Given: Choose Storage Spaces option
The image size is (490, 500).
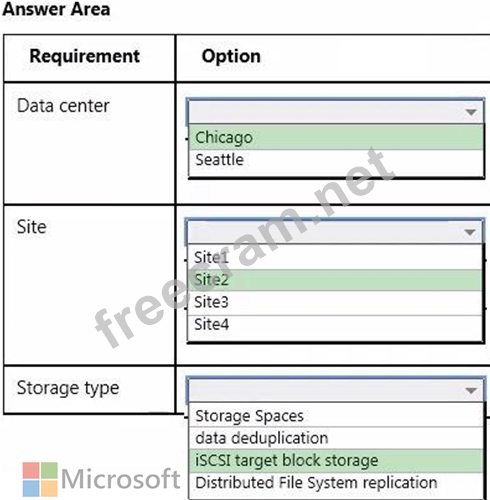Looking at the screenshot, I should click(x=336, y=416).
